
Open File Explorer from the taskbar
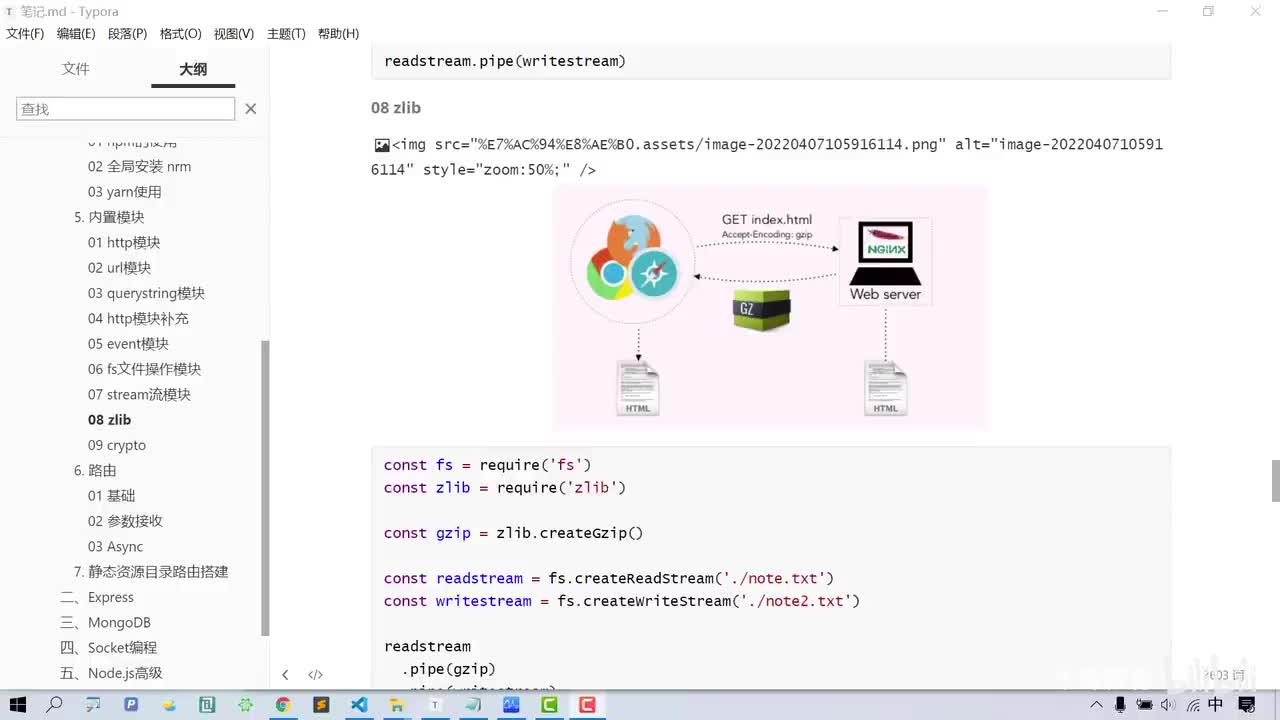pos(397,705)
